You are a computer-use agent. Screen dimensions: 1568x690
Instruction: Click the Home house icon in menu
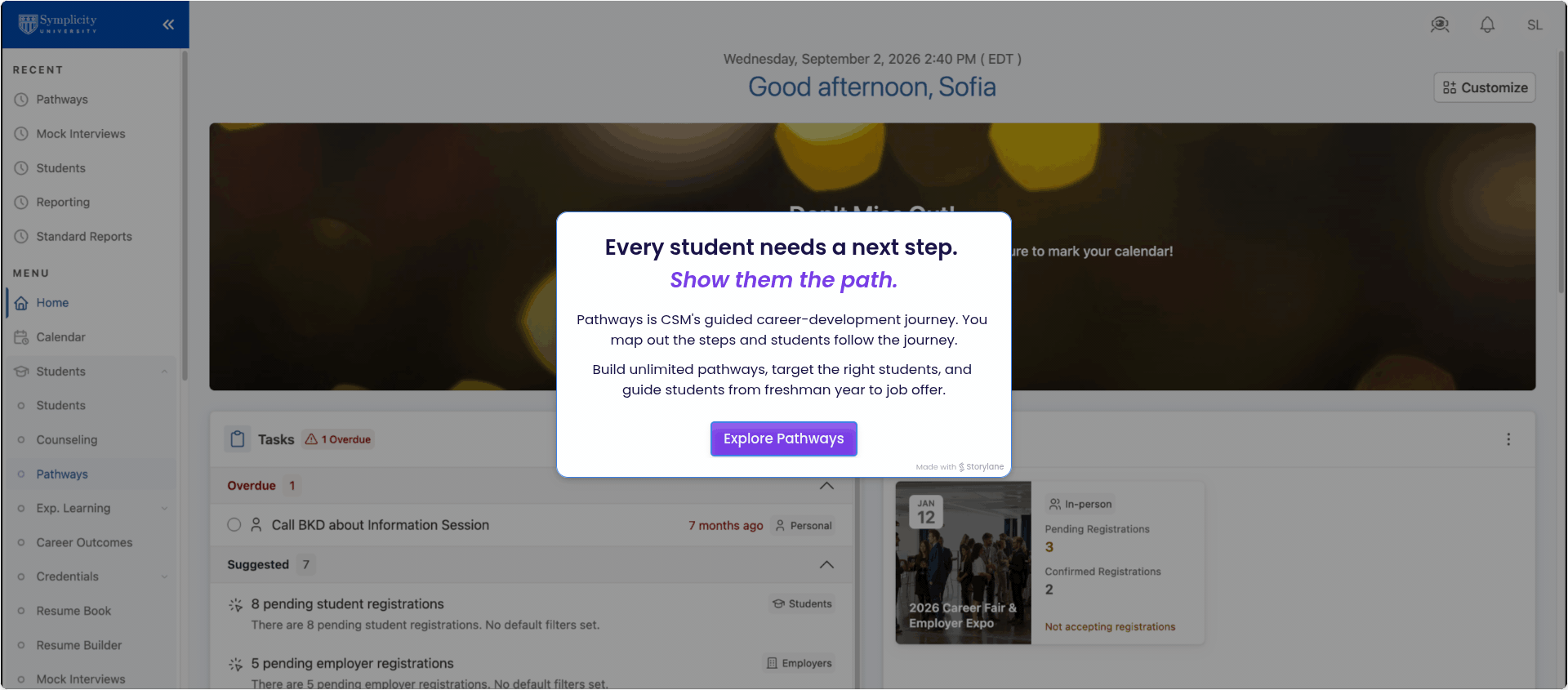pyautogui.click(x=21, y=303)
